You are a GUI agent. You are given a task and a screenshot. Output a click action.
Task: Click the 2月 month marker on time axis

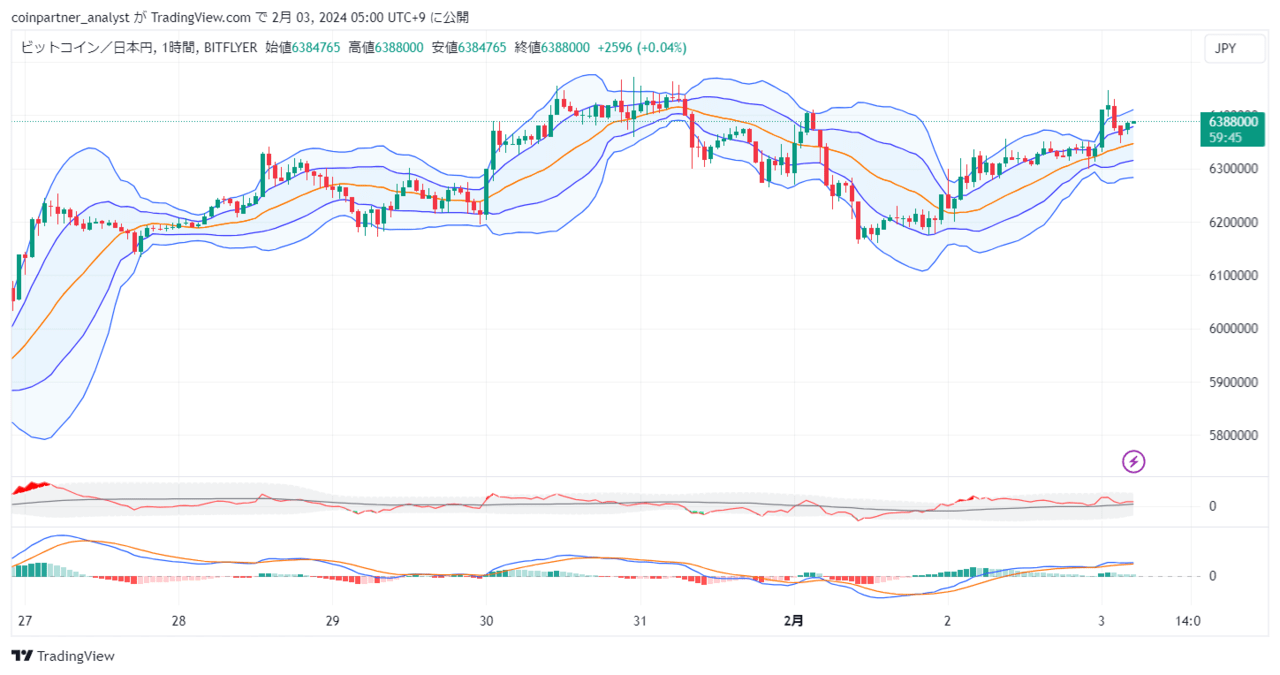793,621
